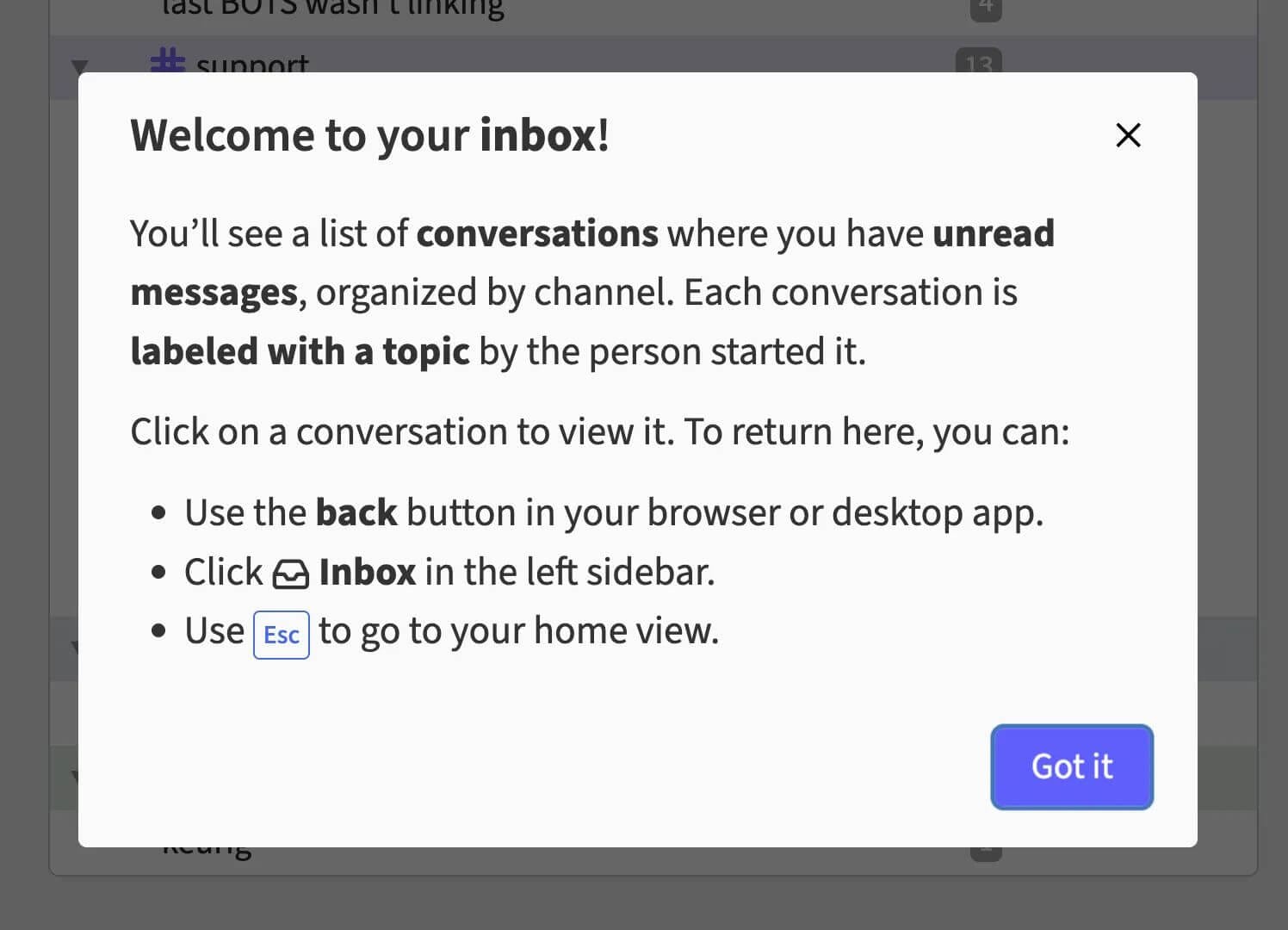Close the welcome dialog via the X
Viewport: 1288px width, 930px height.
tap(1128, 135)
